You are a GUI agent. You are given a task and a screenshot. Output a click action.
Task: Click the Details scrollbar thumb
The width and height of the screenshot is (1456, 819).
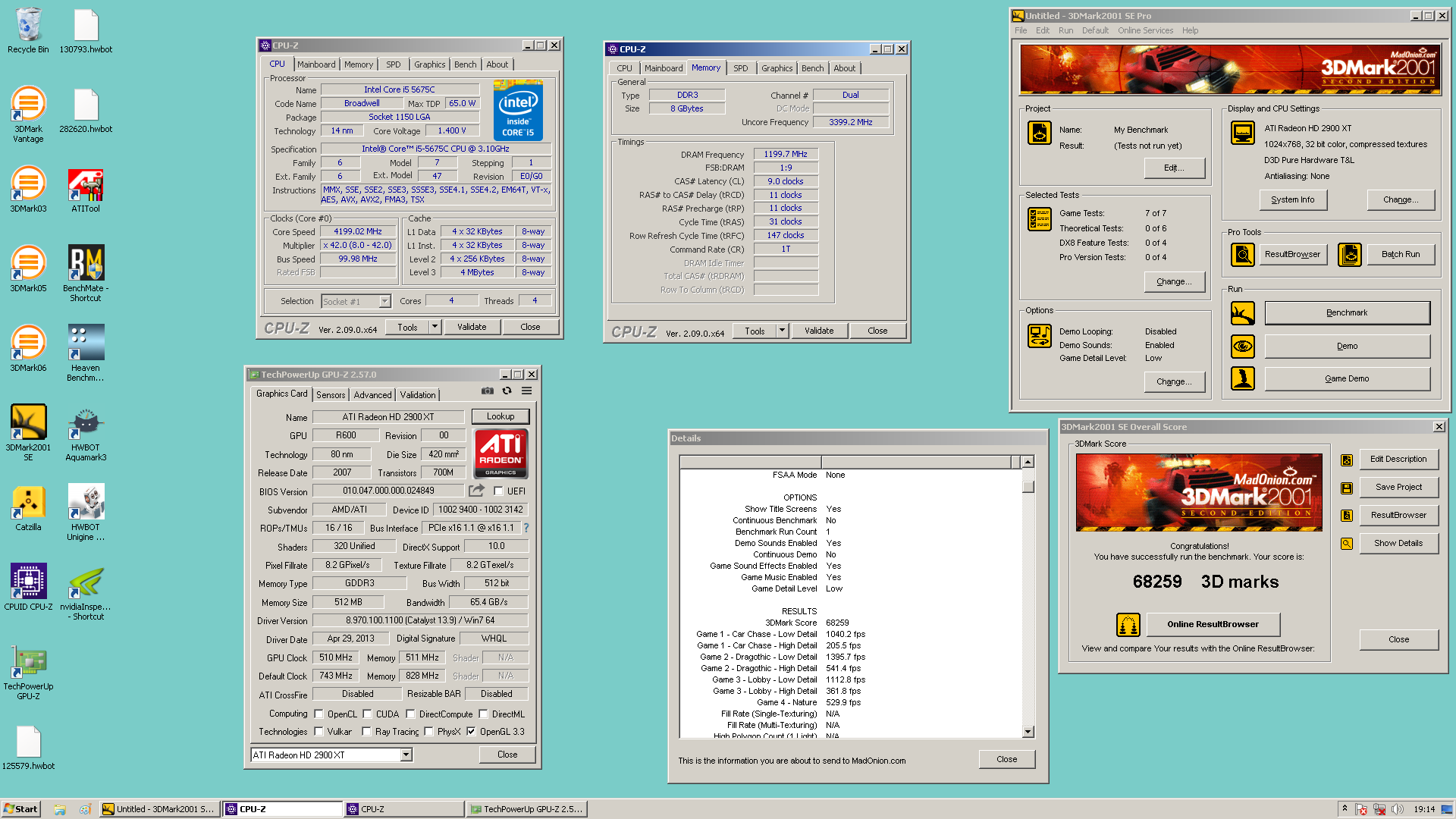1028,487
